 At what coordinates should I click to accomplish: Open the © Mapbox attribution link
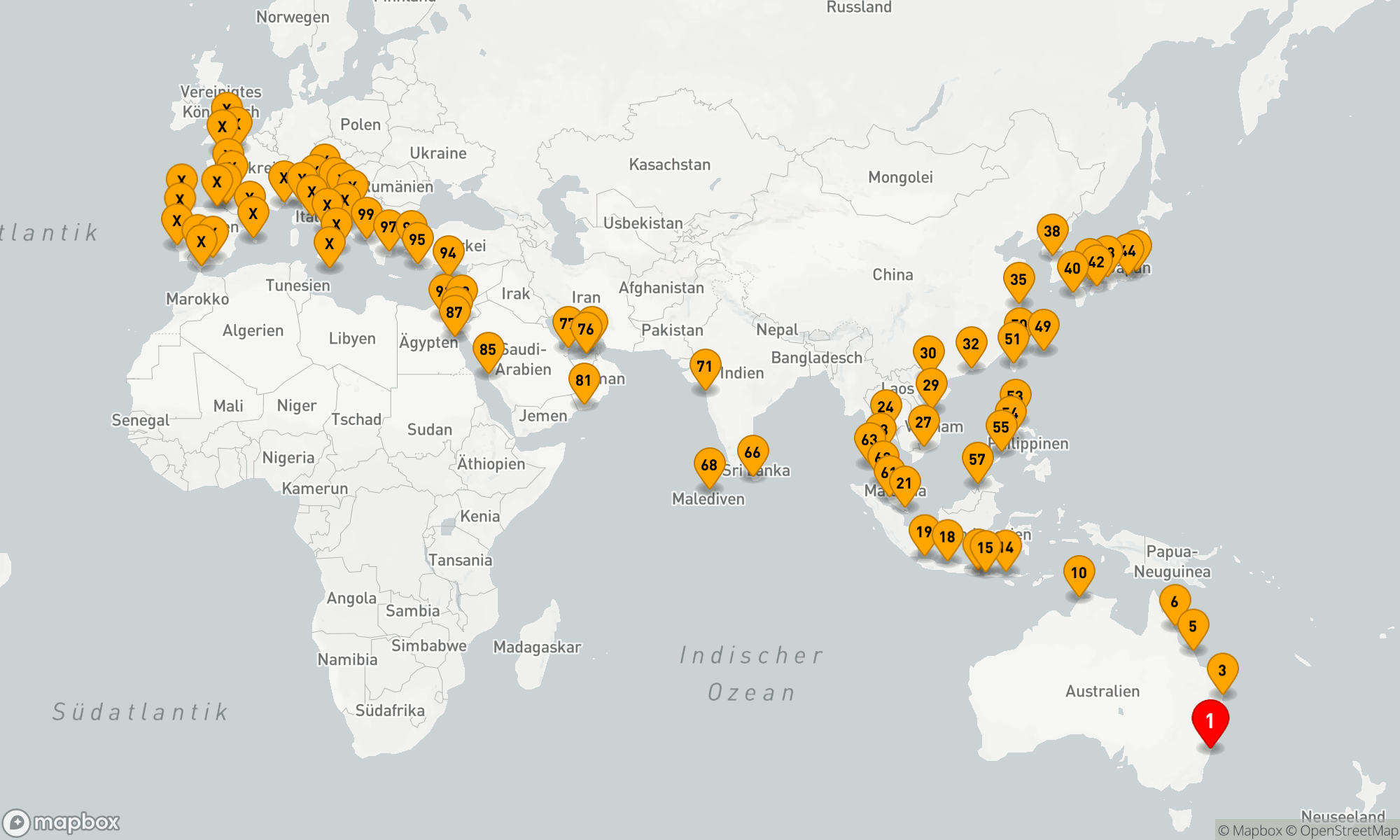click(x=1249, y=831)
